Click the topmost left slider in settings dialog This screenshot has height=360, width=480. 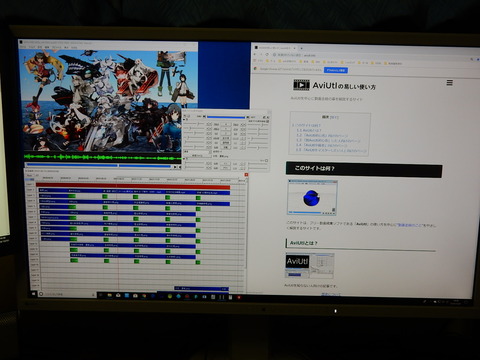click(x=194, y=124)
